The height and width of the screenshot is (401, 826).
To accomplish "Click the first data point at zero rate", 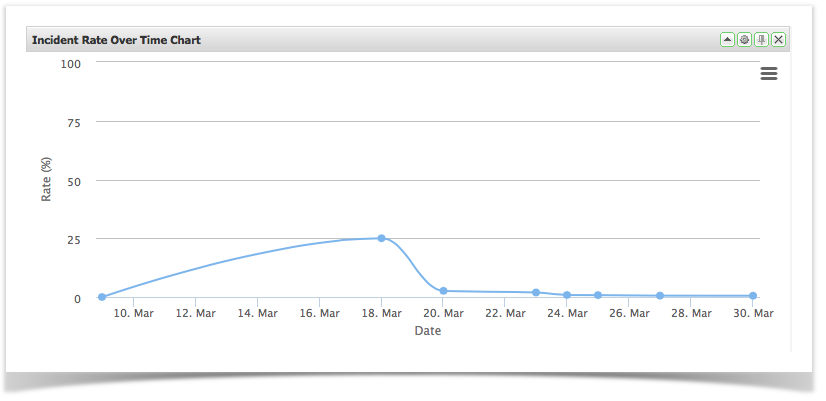I will pos(102,297).
